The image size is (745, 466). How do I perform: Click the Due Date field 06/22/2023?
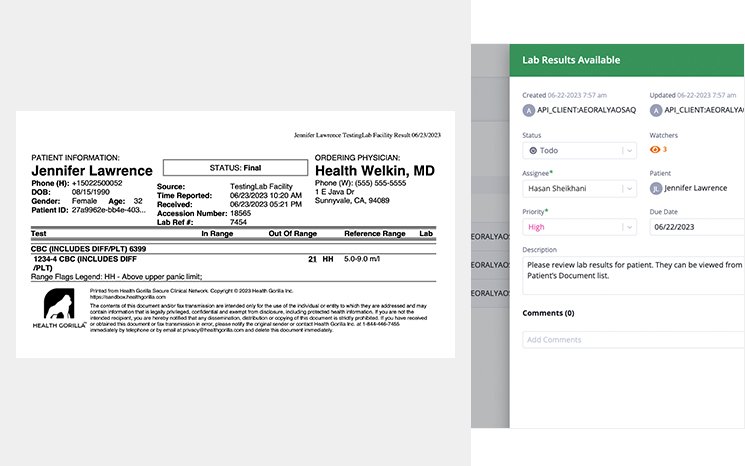tap(697, 227)
